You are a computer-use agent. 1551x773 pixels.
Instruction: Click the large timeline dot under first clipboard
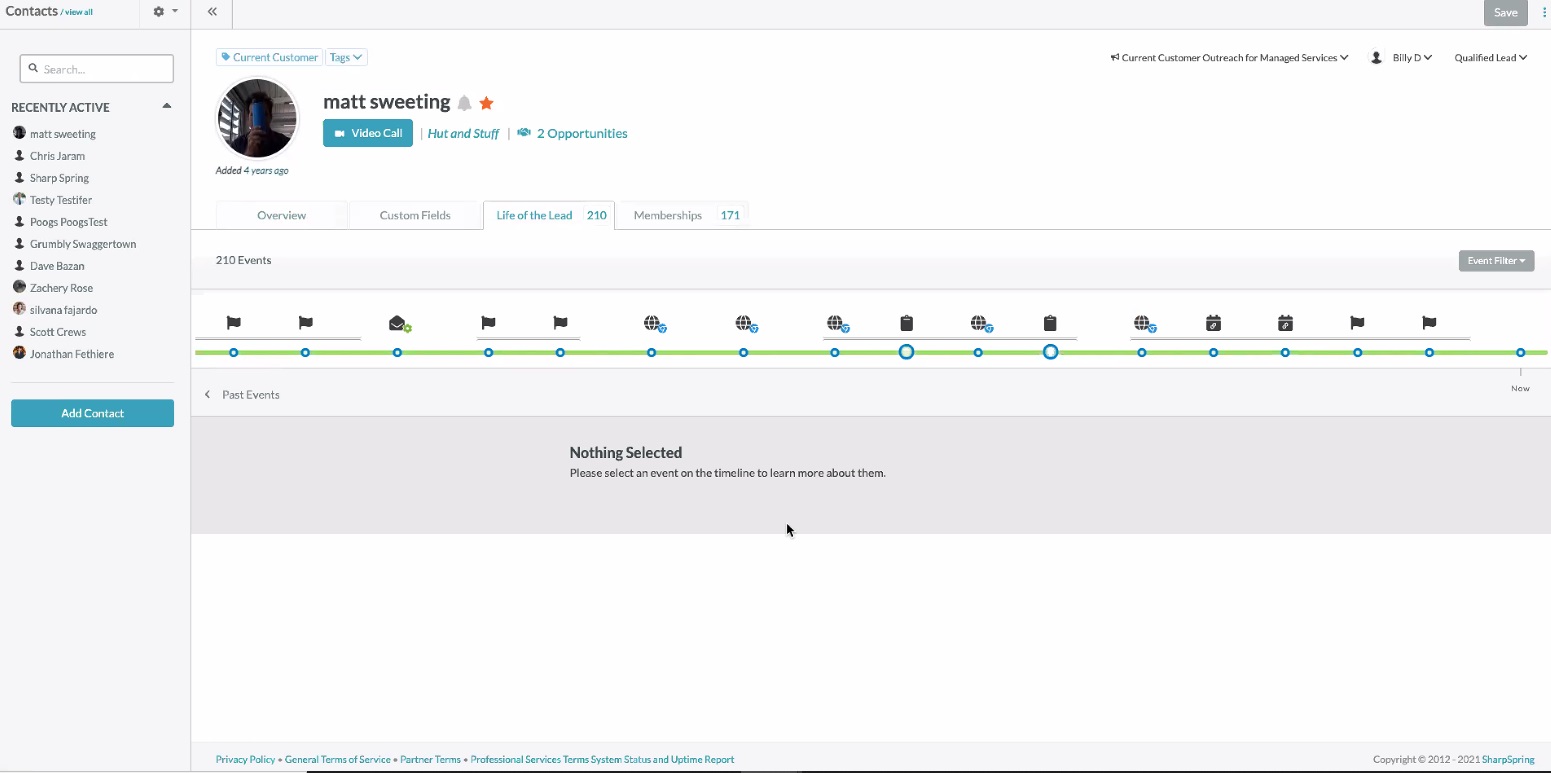[x=907, y=352]
